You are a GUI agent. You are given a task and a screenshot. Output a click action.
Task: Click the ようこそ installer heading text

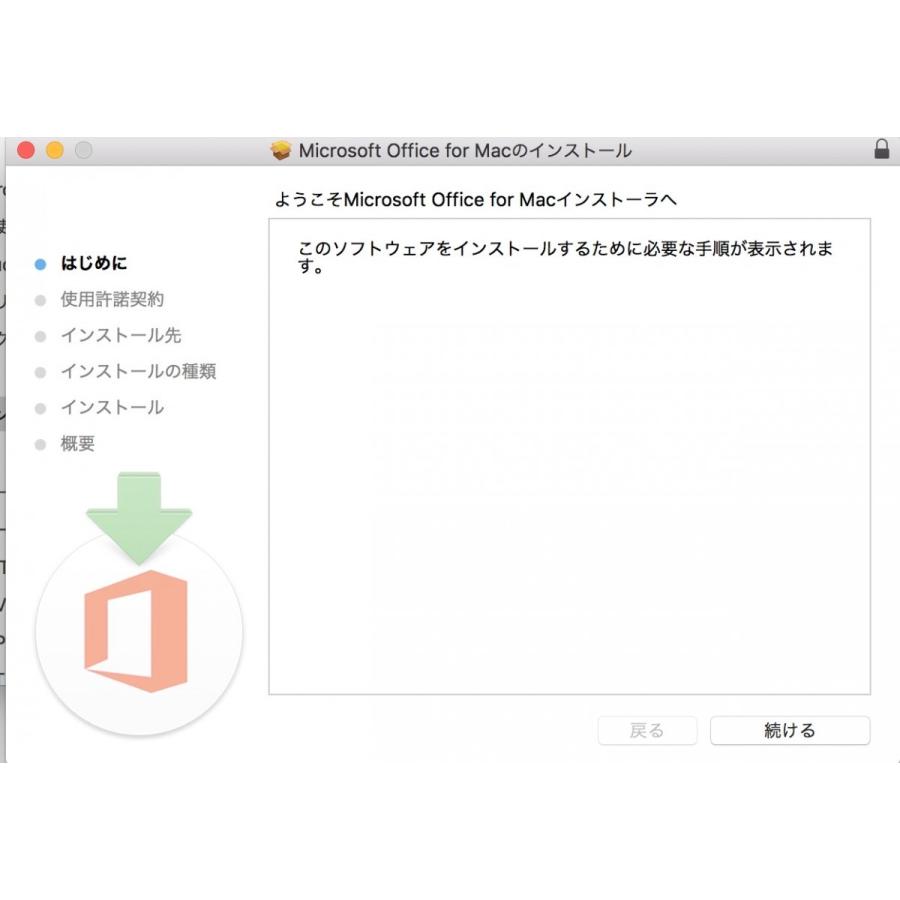(x=475, y=200)
